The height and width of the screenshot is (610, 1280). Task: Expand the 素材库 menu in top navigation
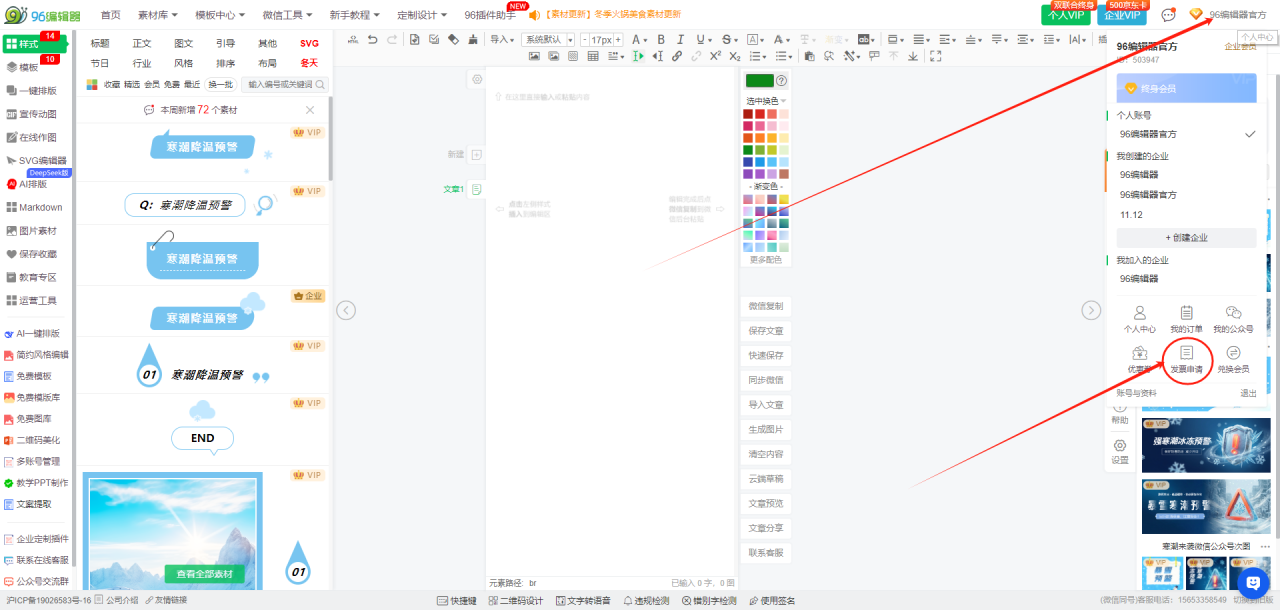[x=157, y=15]
